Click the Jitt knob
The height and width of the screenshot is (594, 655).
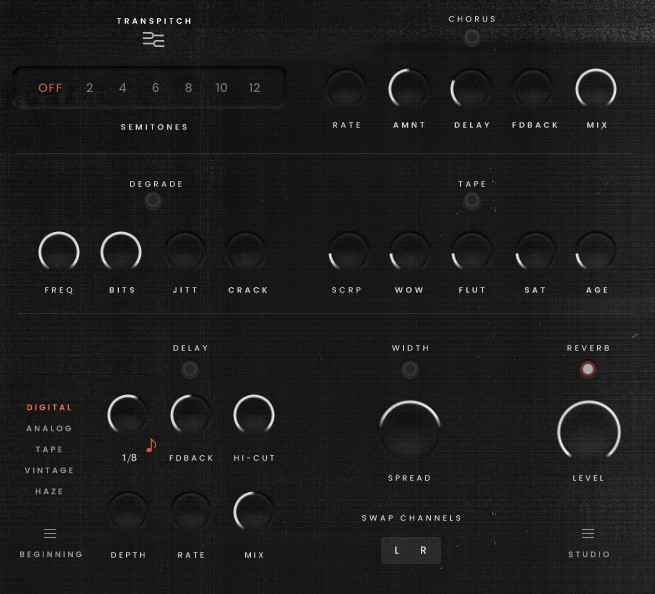[184, 252]
